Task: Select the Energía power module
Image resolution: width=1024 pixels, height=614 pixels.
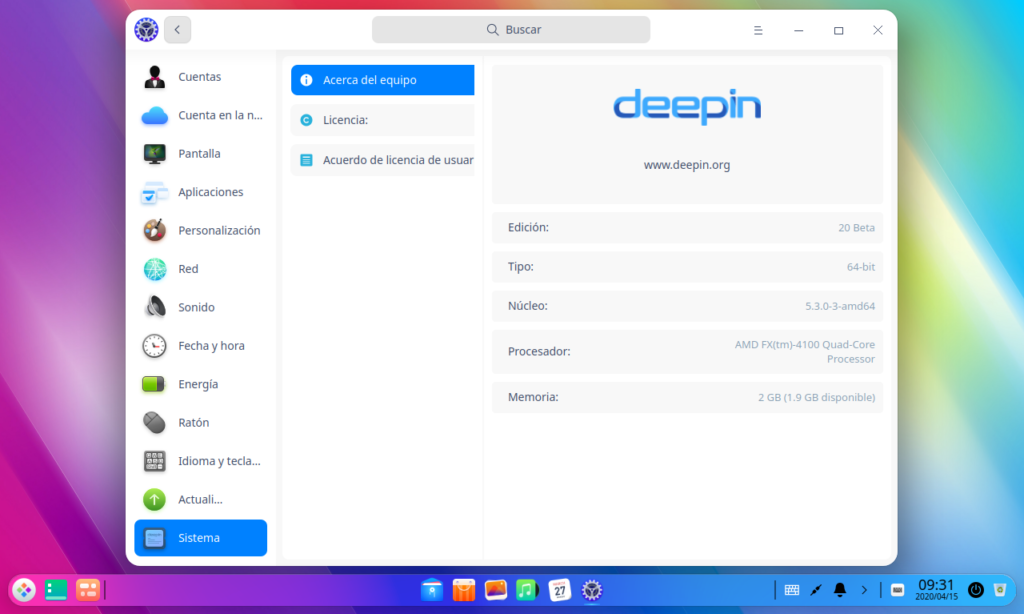Action: tap(200, 385)
